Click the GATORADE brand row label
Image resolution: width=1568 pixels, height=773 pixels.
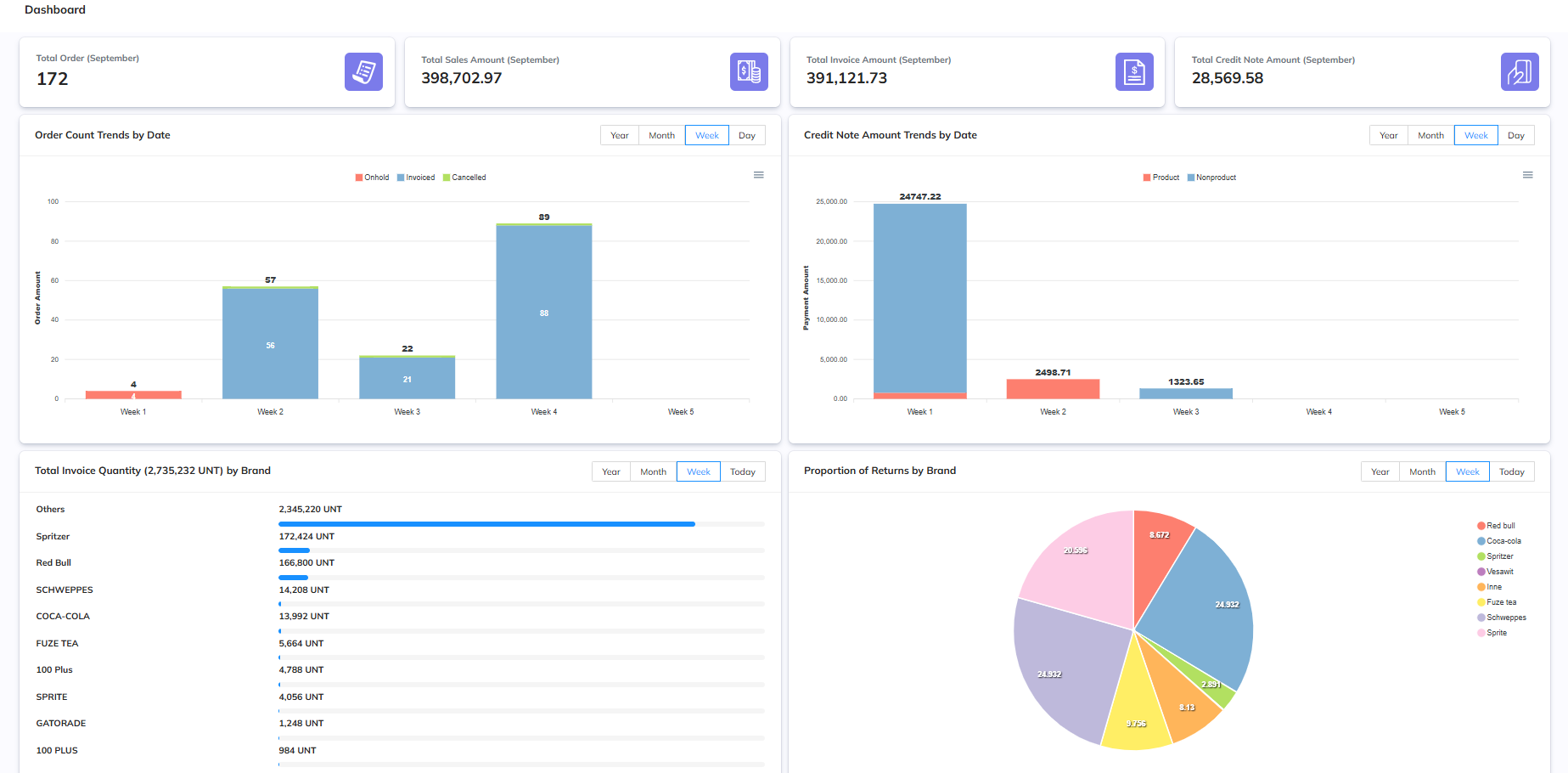61,724
